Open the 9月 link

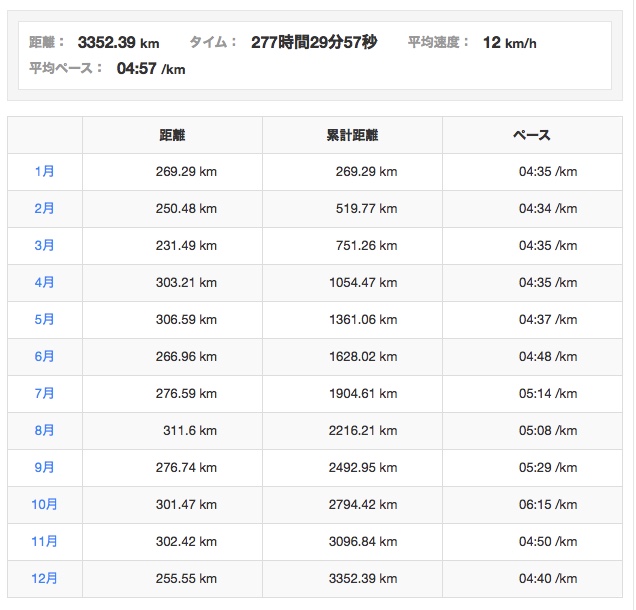tap(44, 468)
